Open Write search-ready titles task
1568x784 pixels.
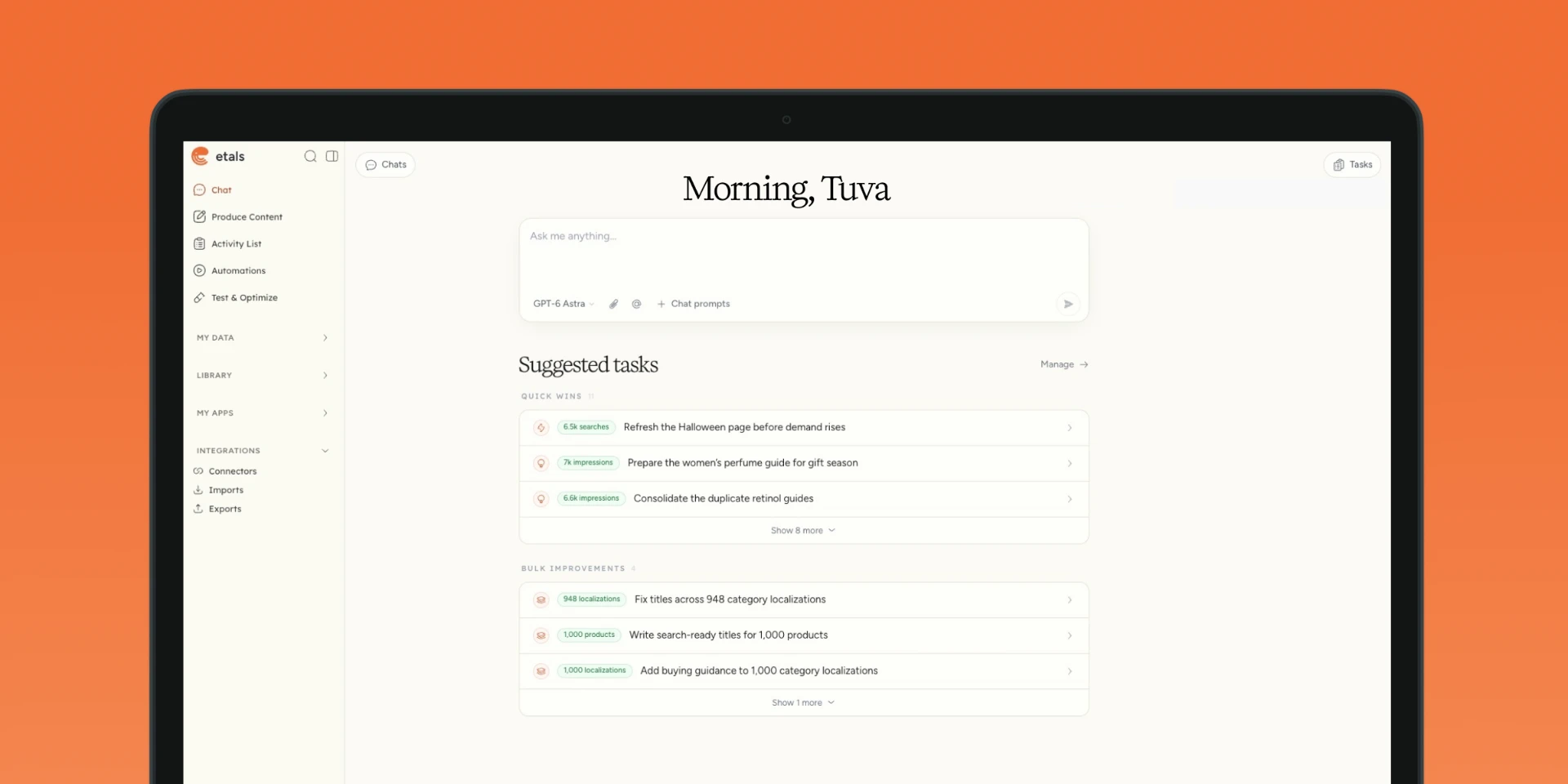point(804,635)
